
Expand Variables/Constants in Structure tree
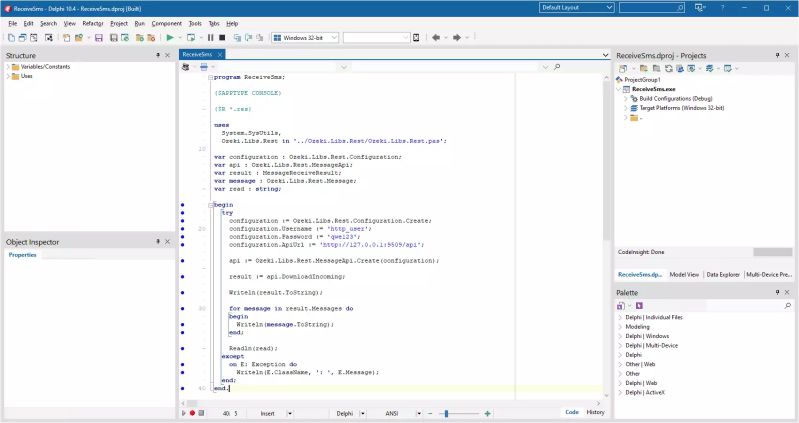click(8, 67)
